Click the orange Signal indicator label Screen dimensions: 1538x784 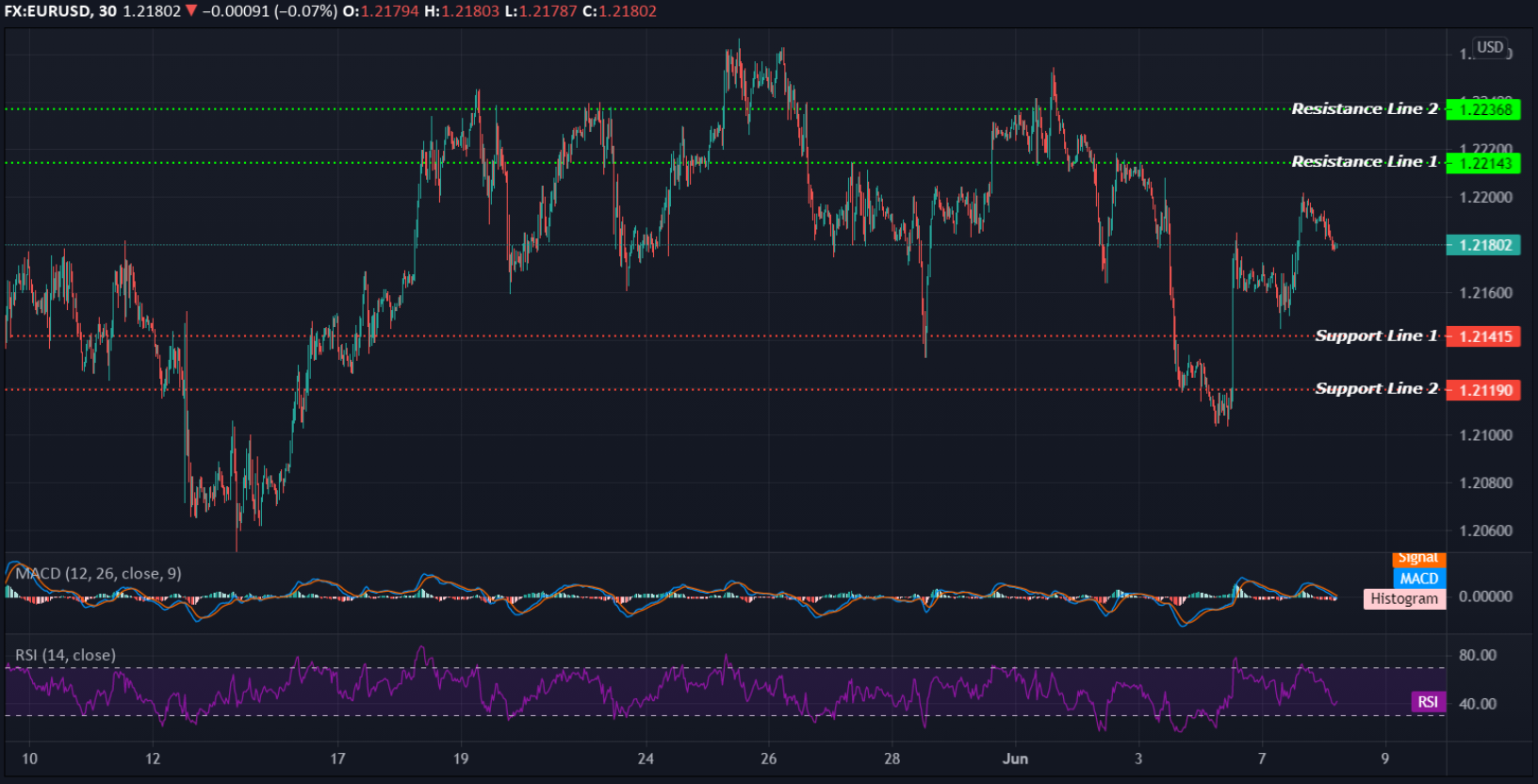pos(1418,559)
